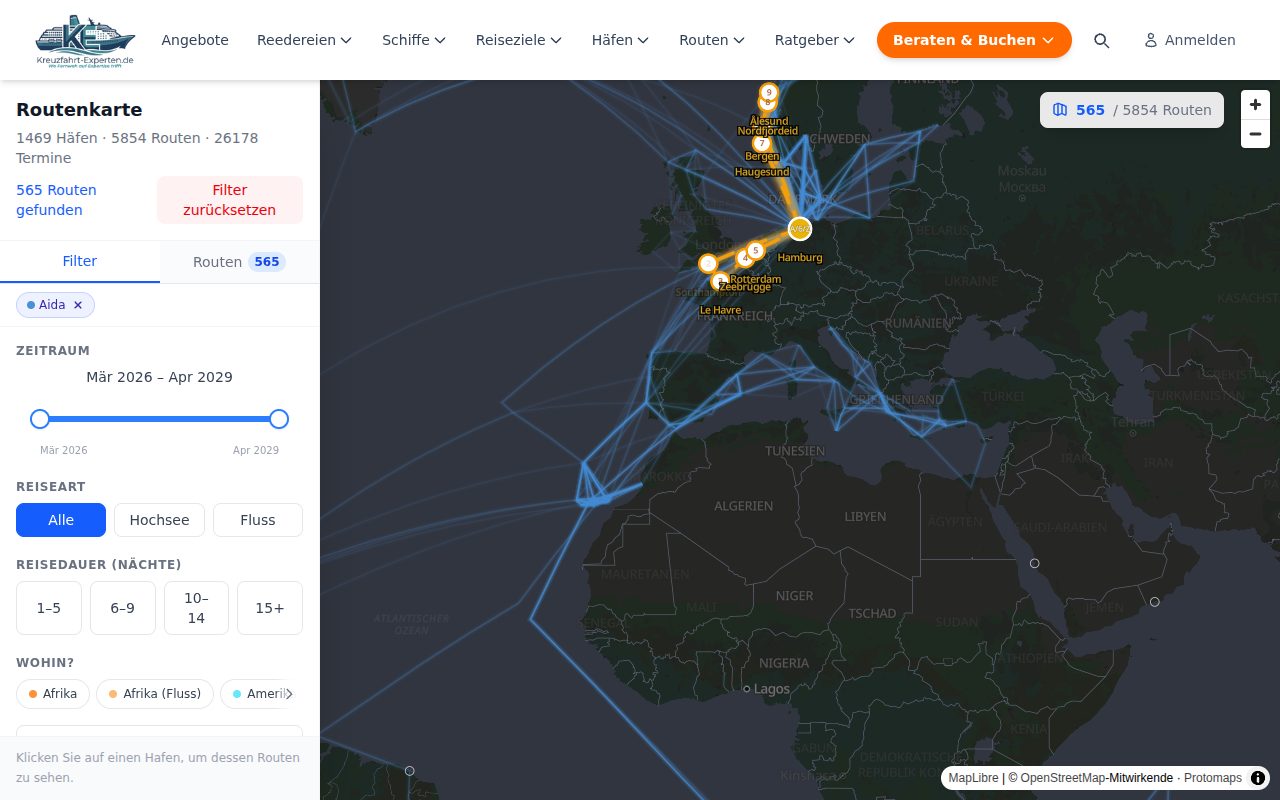Select Hochsee travel type
Image resolution: width=1280 pixels, height=800 pixels.
click(x=159, y=520)
